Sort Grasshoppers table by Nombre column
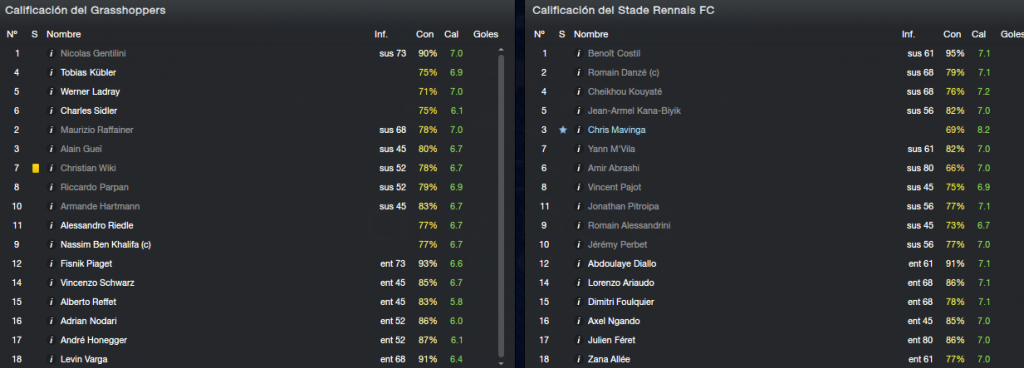This screenshot has width=1024, height=368. point(63,34)
